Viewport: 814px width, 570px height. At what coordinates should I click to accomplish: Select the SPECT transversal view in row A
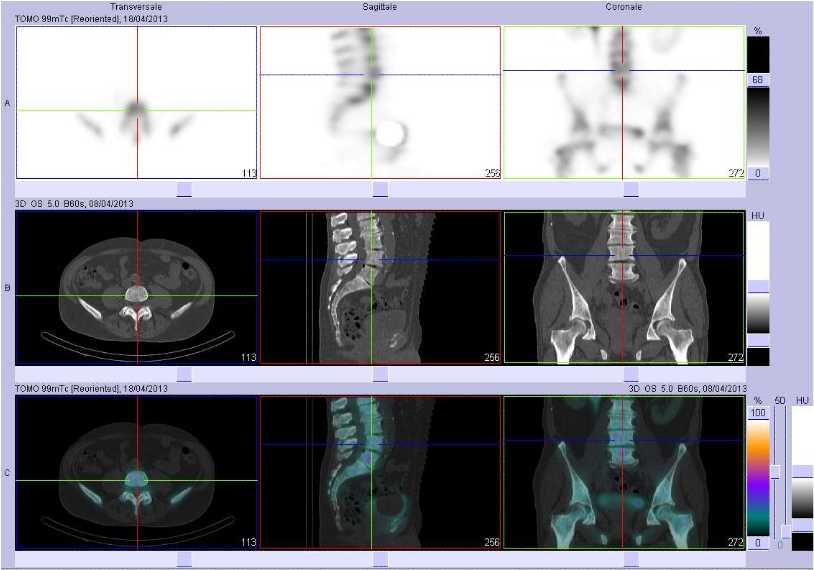tap(137, 102)
